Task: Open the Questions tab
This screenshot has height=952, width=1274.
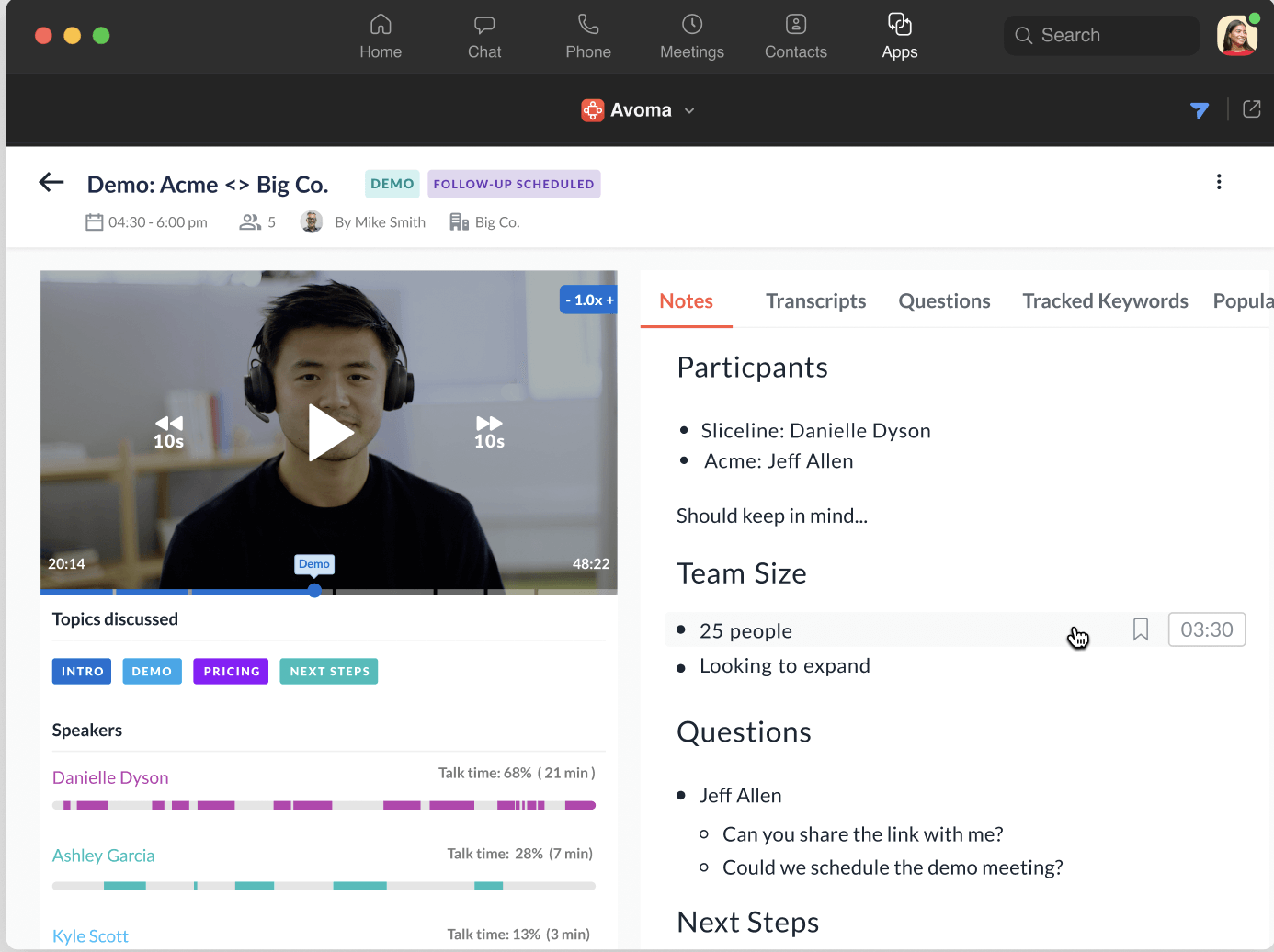Action: 944,301
